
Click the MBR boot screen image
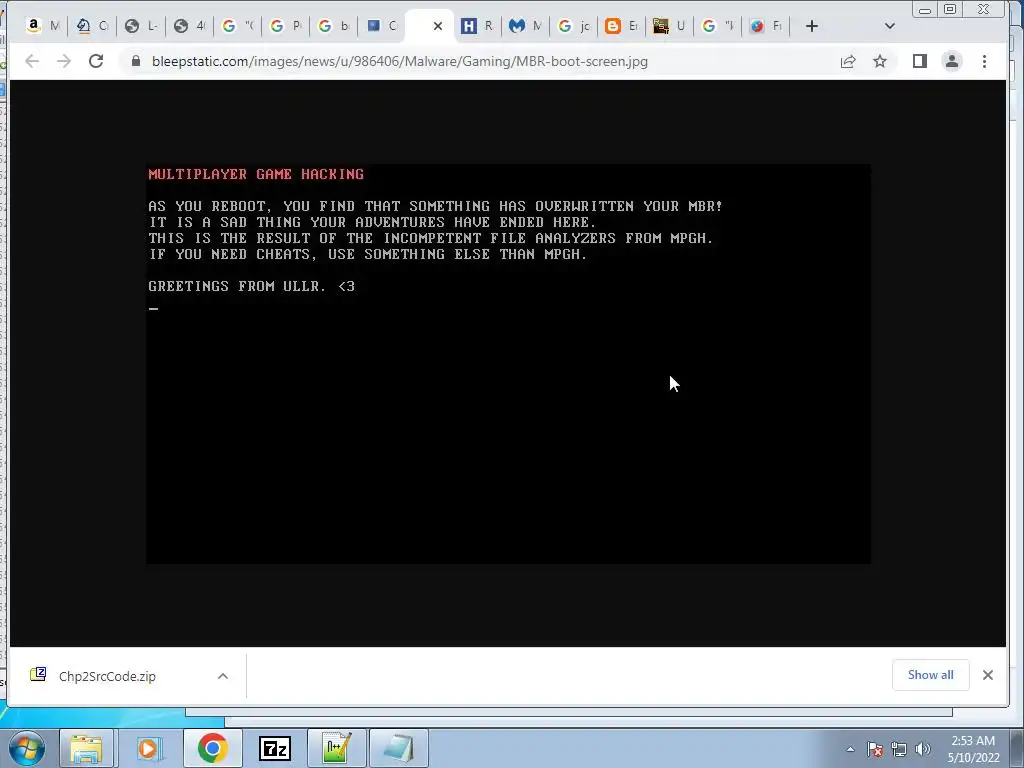click(508, 364)
